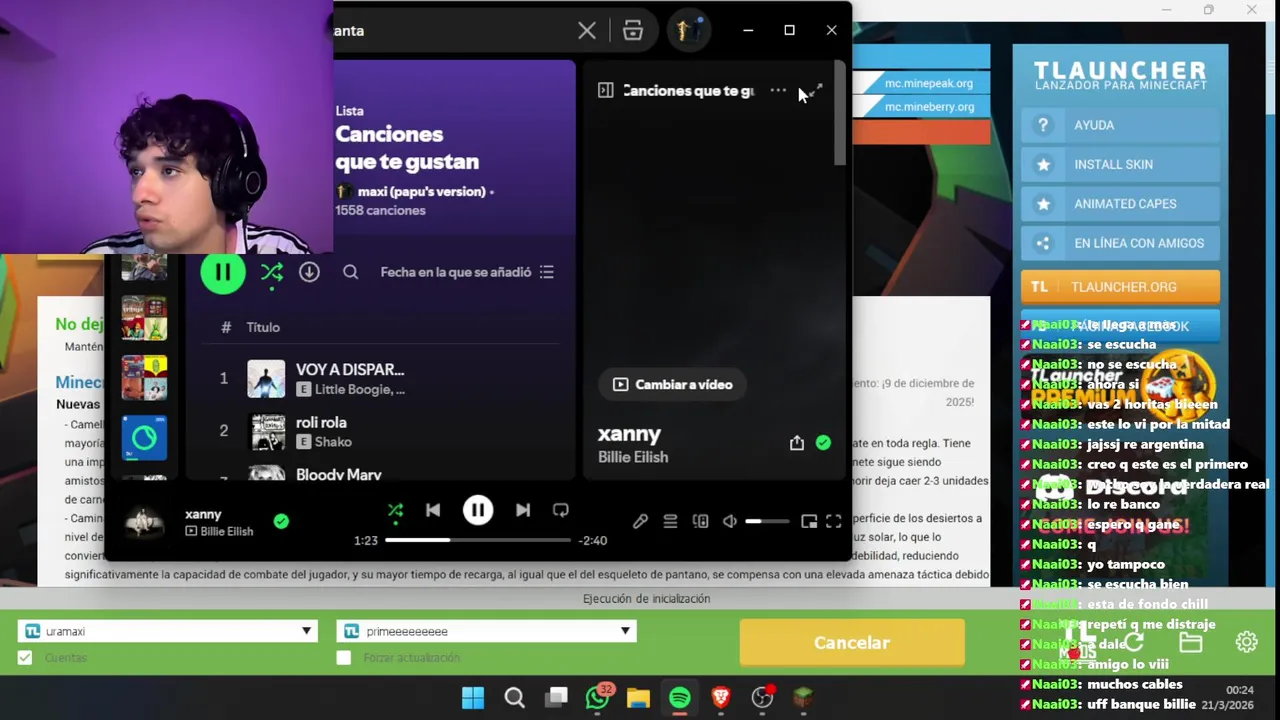Open WhatsApp from the taskbar
Screen dimensions: 1280x720
[598, 697]
